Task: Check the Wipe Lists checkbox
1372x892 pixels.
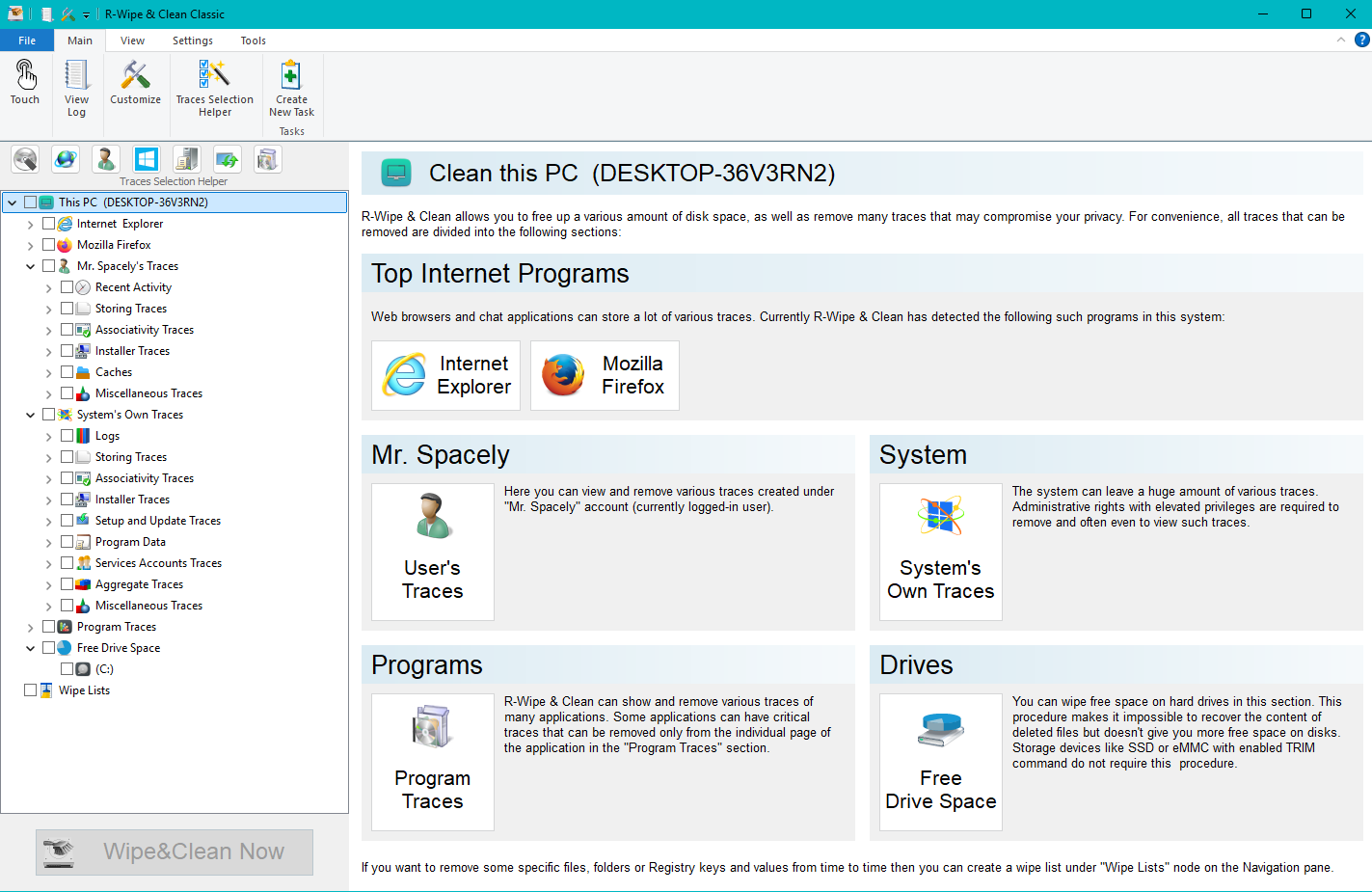Action: tap(30, 690)
